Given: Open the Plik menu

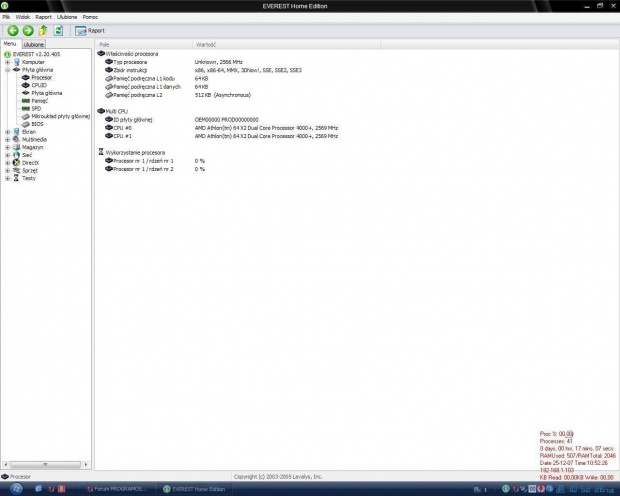Looking at the screenshot, I should [x=6, y=17].
